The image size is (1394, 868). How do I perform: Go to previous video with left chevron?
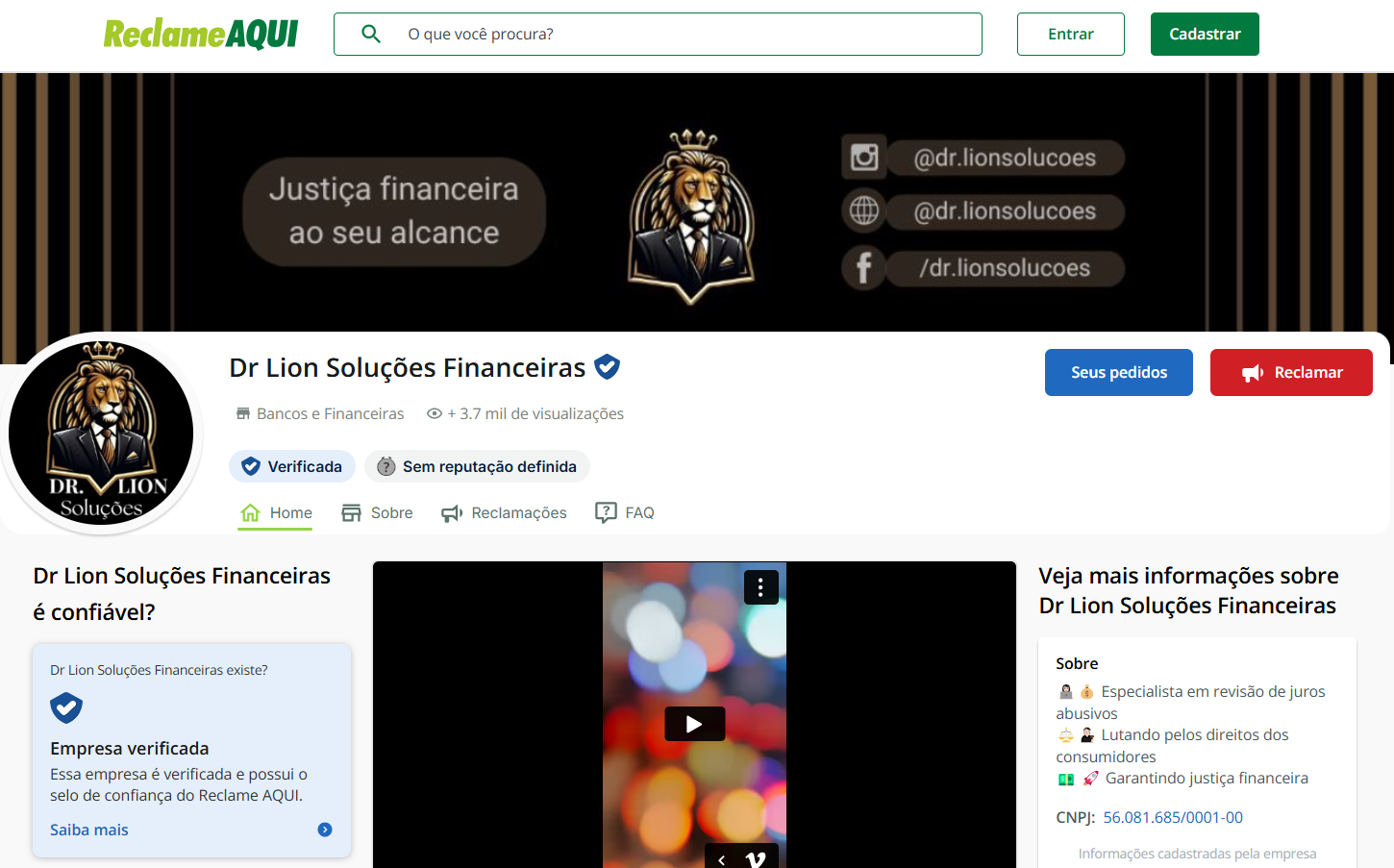tap(722, 859)
